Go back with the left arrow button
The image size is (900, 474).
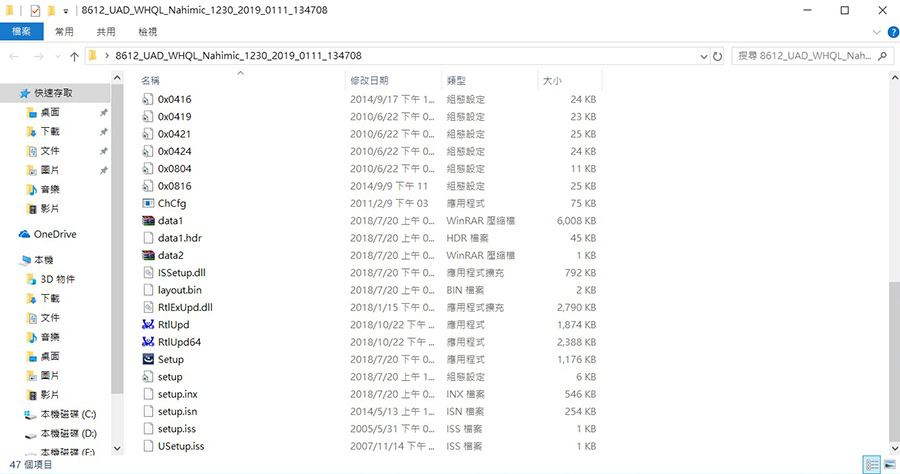(x=14, y=56)
